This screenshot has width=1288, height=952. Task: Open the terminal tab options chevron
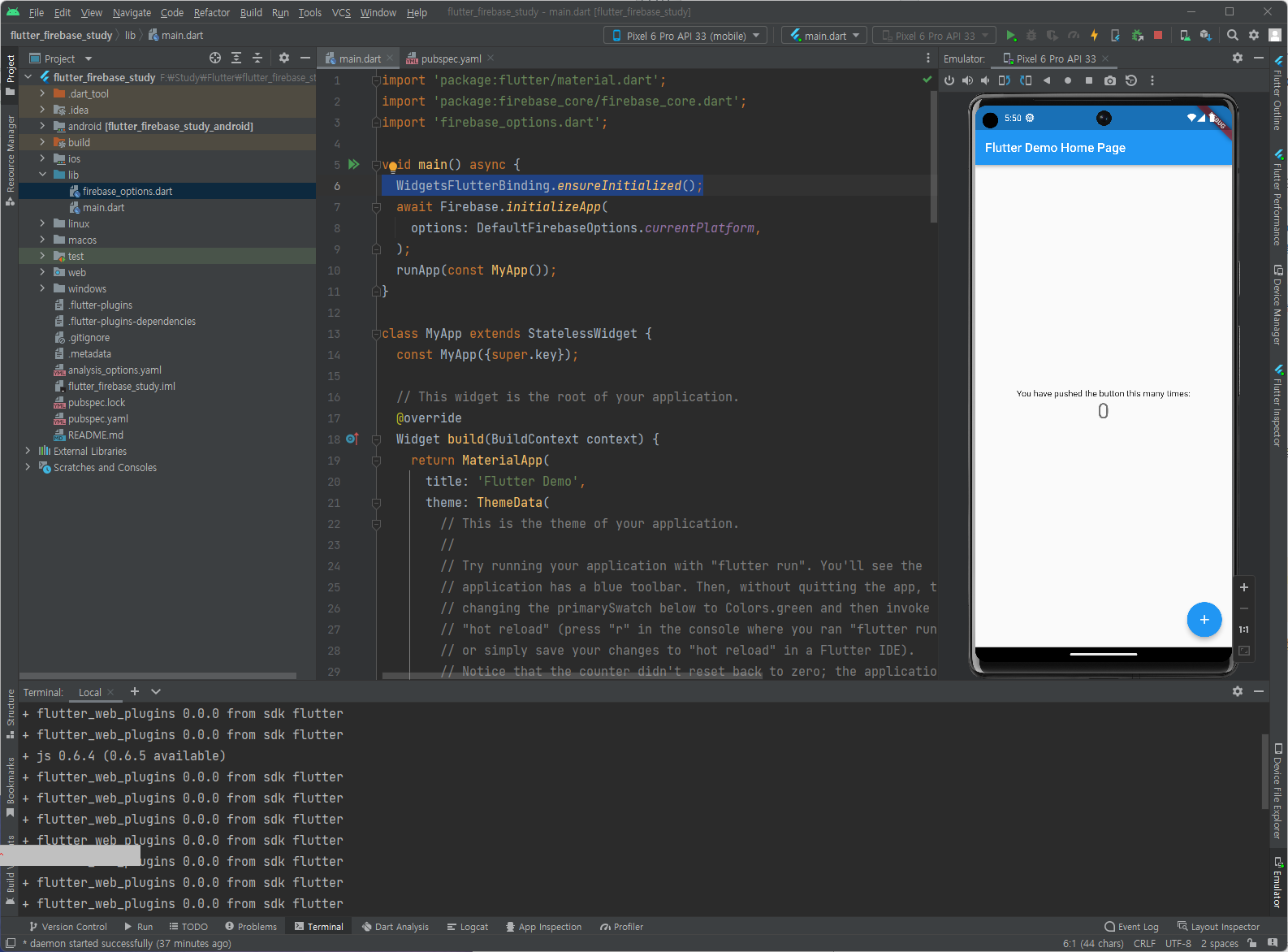(156, 692)
